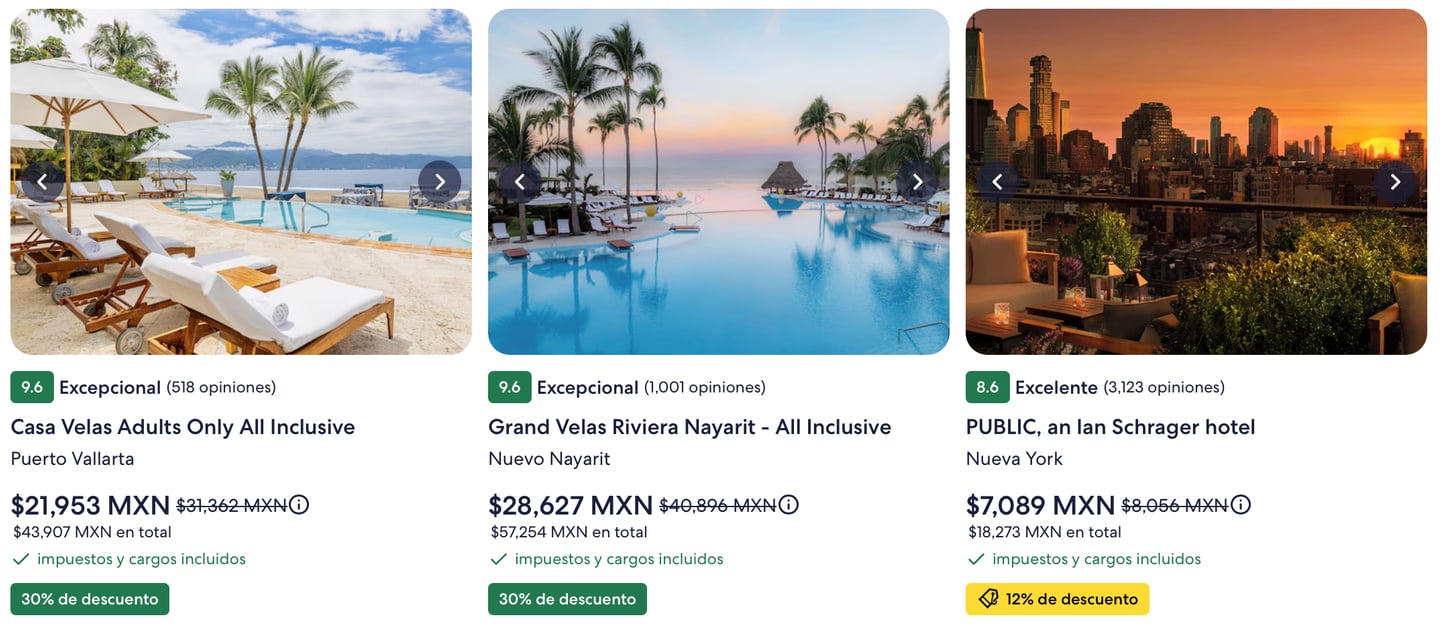The height and width of the screenshot is (640, 1440).
Task: Click the 518 opiniones review count
Action: point(221,387)
